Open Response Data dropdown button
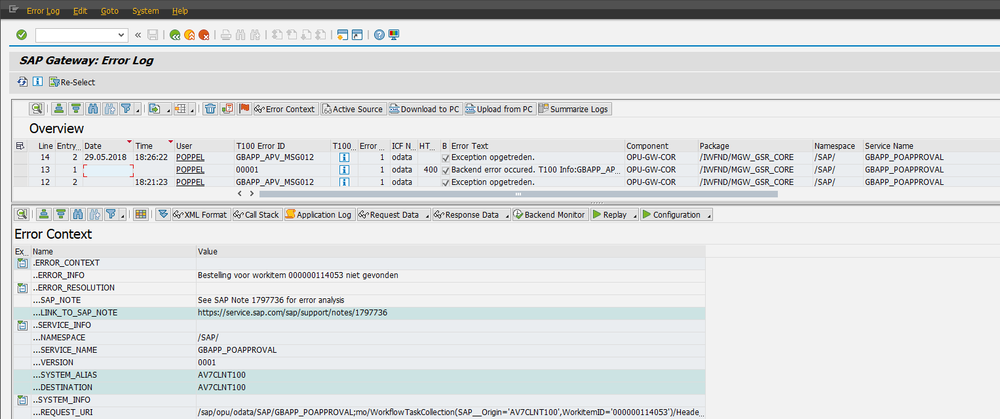 (473, 215)
